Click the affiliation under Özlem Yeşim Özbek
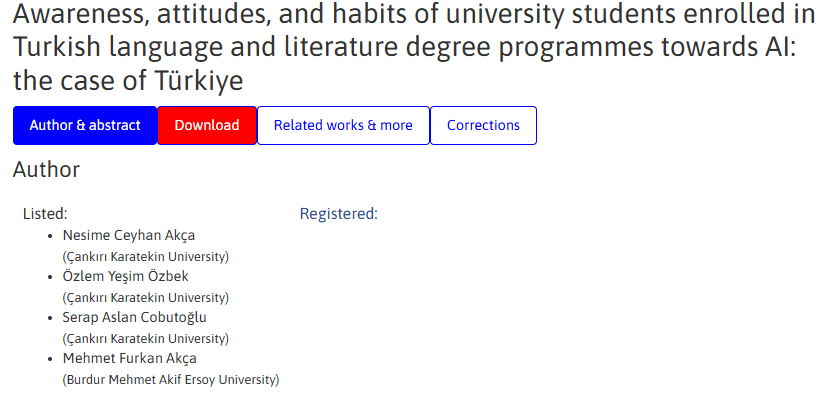Image resolution: width=829 pixels, height=412 pixels. tap(145, 297)
